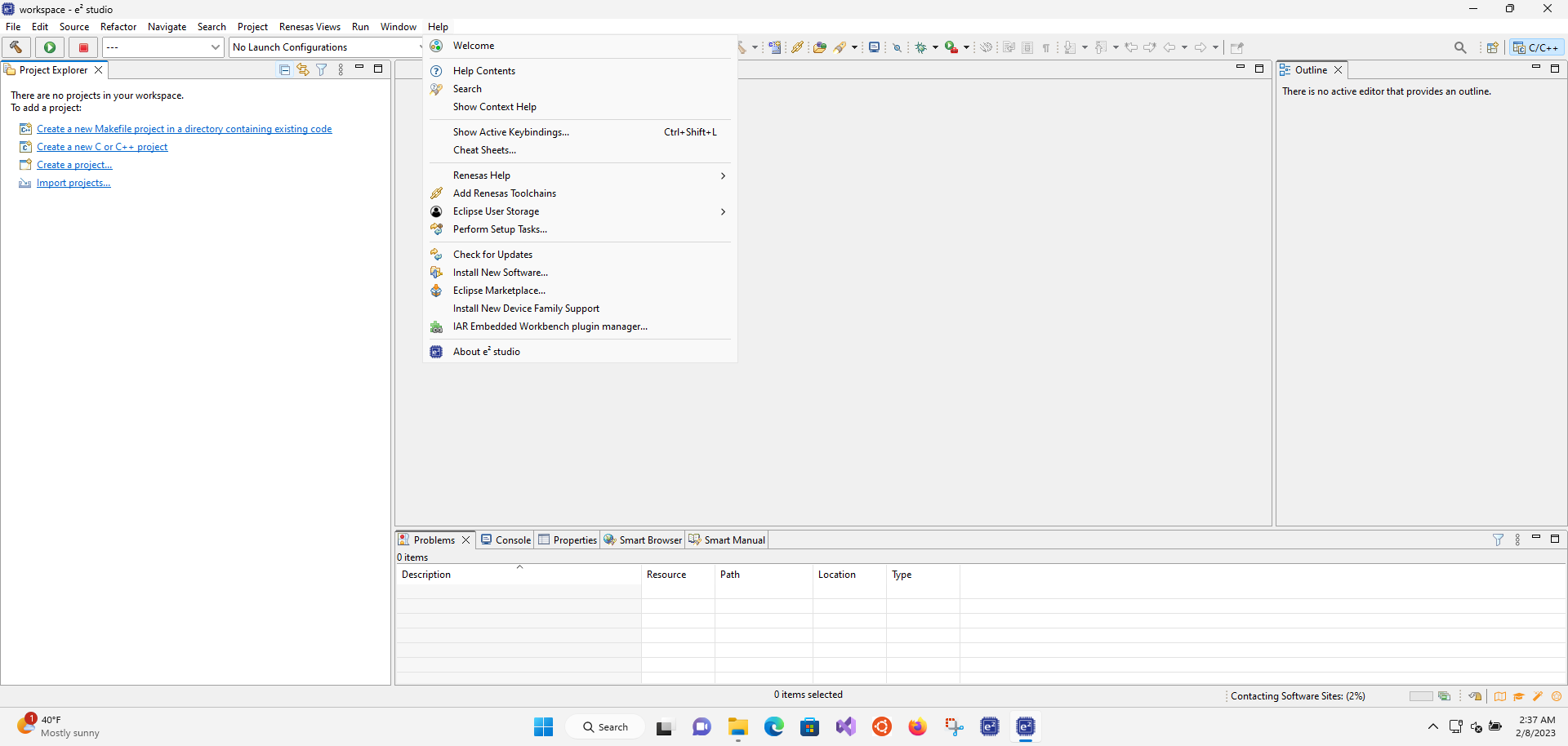Minimize the Outline panel
This screenshot has height=746, width=1568.
(1536, 68)
